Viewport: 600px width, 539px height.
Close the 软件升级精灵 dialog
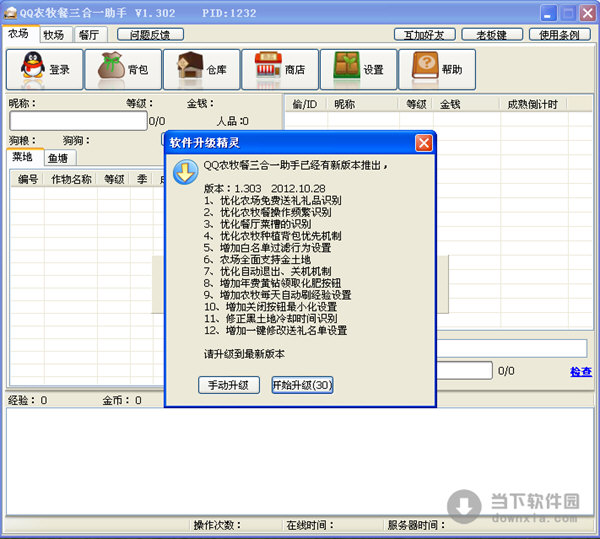(x=424, y=143)
